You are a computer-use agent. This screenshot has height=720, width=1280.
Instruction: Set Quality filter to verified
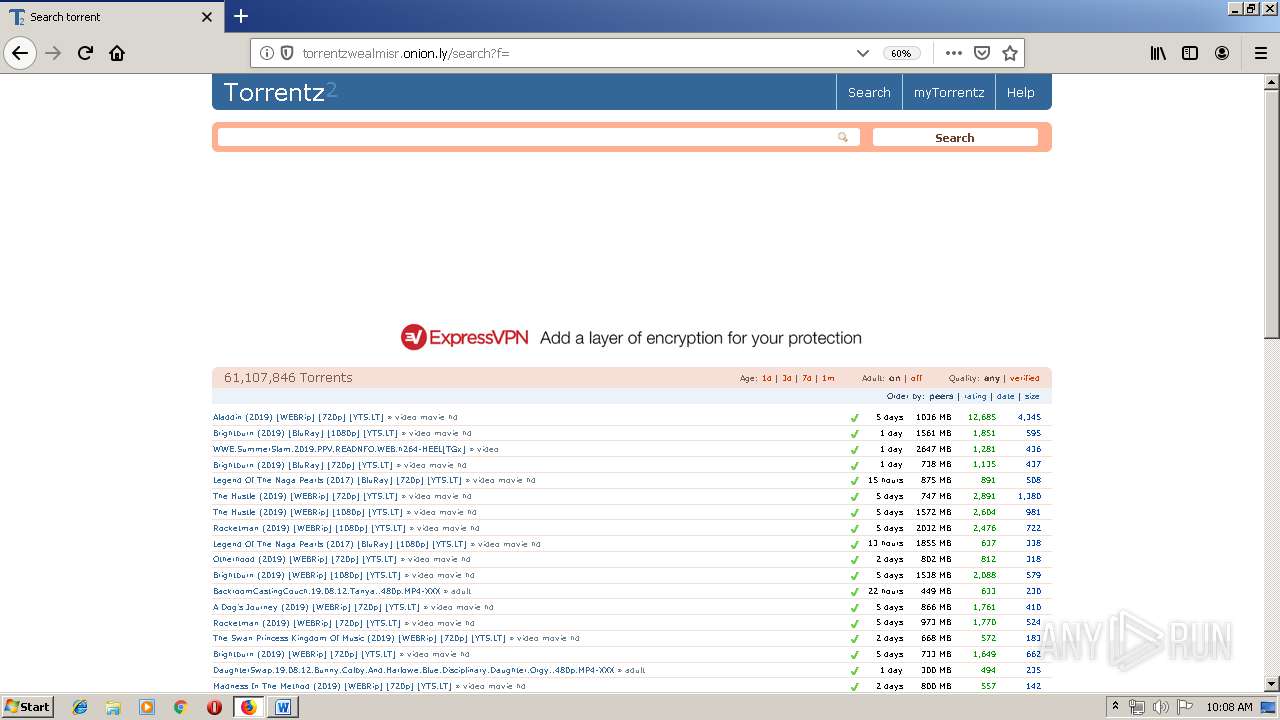point(1025,378)
